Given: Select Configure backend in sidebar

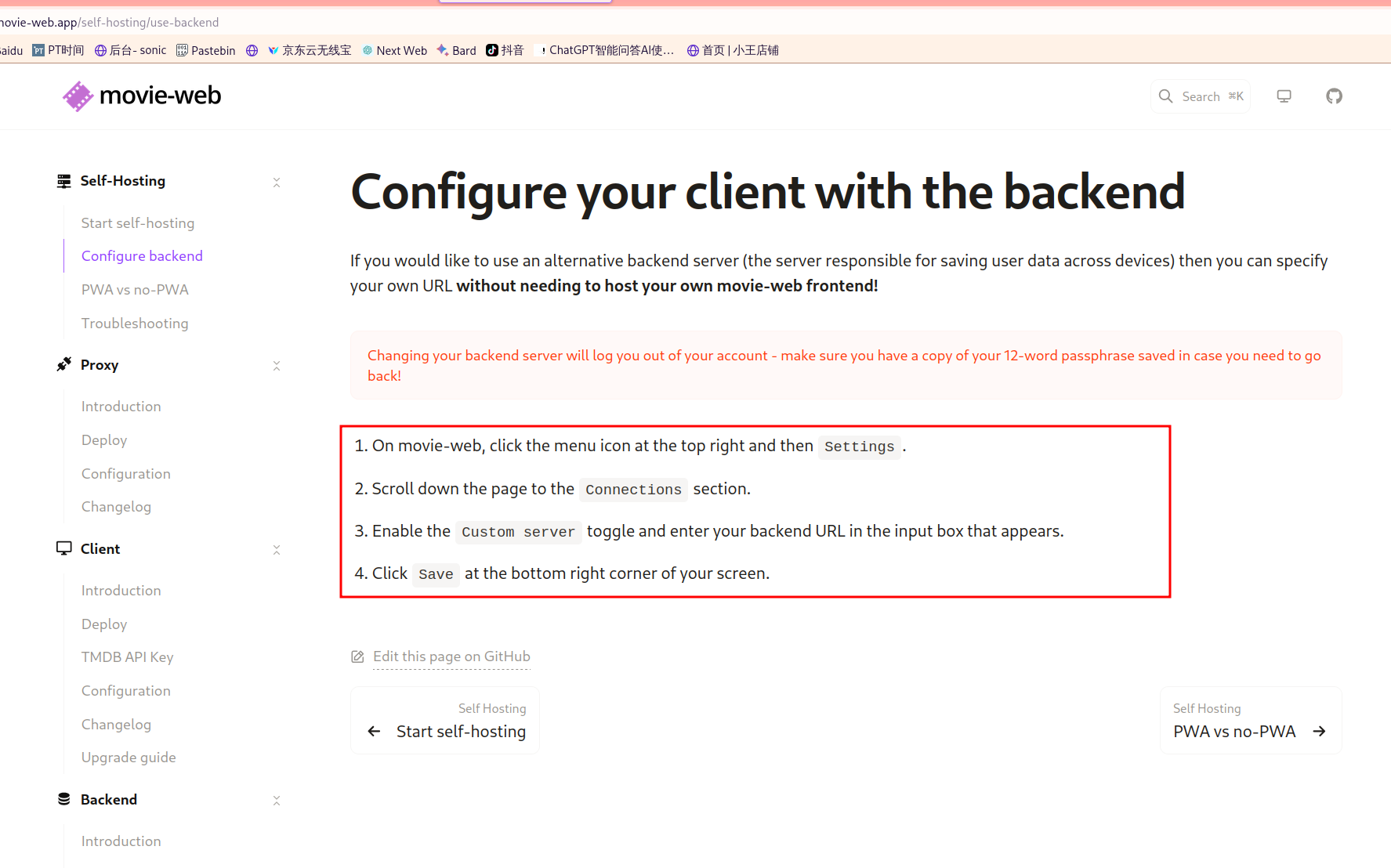Looking at the screenshot, I should [x=142, y=256].
